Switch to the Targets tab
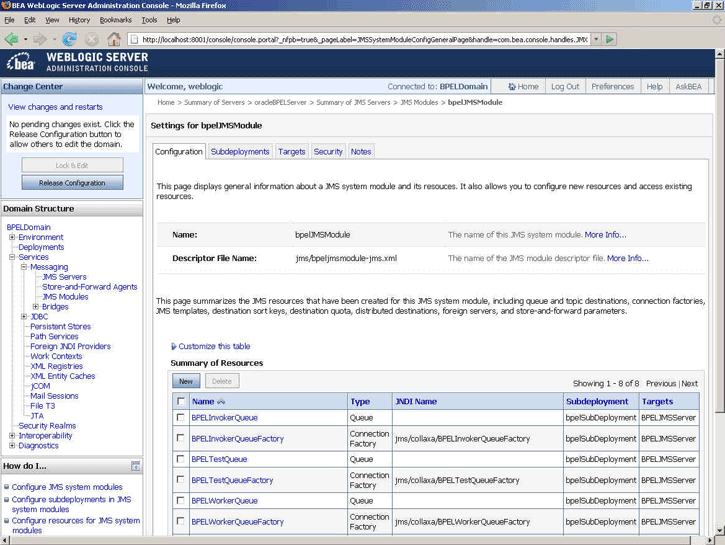Viewport: 725px width, 545px height. tap(292, 152)
